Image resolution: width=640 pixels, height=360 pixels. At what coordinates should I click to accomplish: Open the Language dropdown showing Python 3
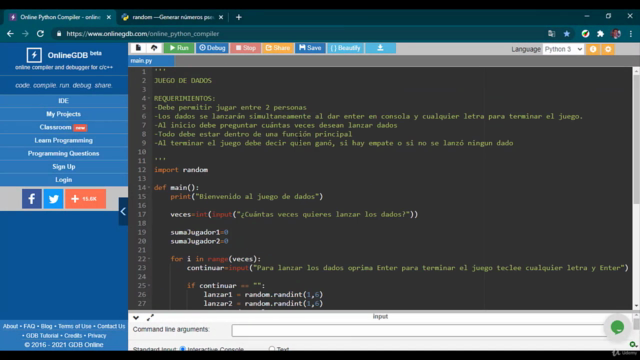tap(563, 49)
